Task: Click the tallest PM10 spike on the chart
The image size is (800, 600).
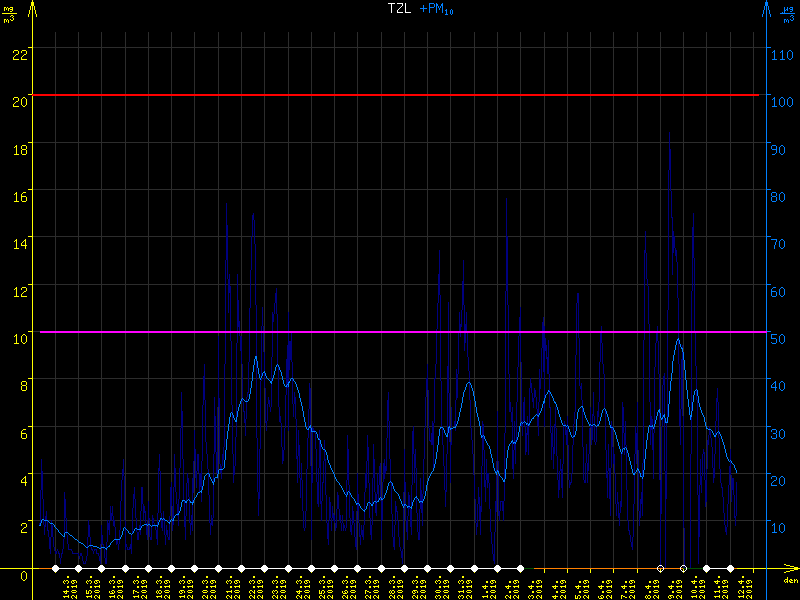Action: tap(669, 150)
